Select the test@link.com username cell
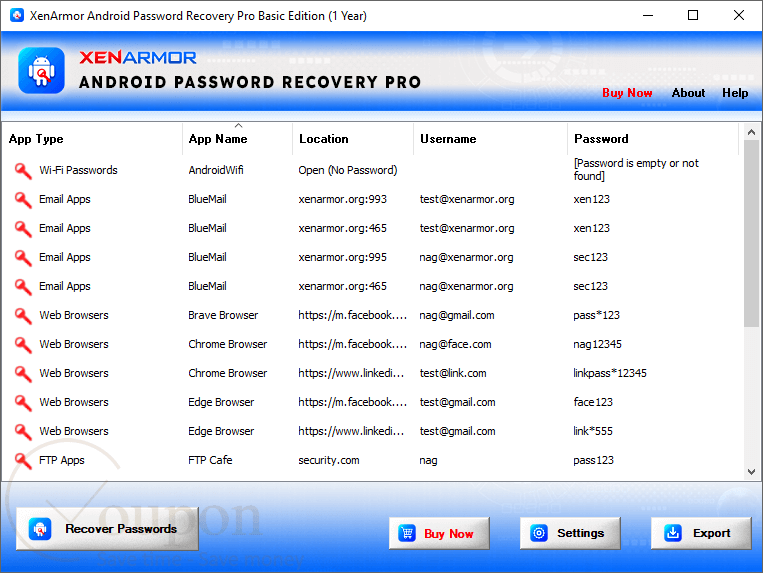Viewport: 763px width, 573px height. (453, 373)
